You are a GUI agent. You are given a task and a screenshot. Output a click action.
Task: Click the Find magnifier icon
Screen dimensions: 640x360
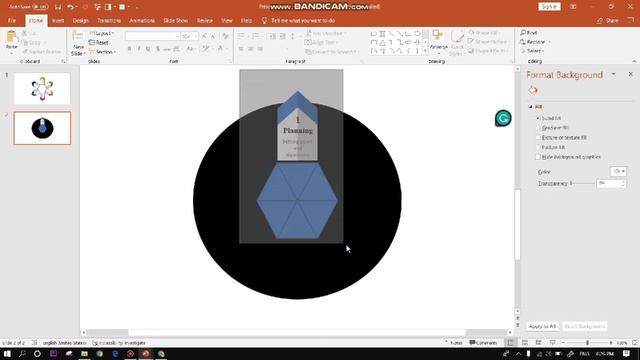click(523, 33)
